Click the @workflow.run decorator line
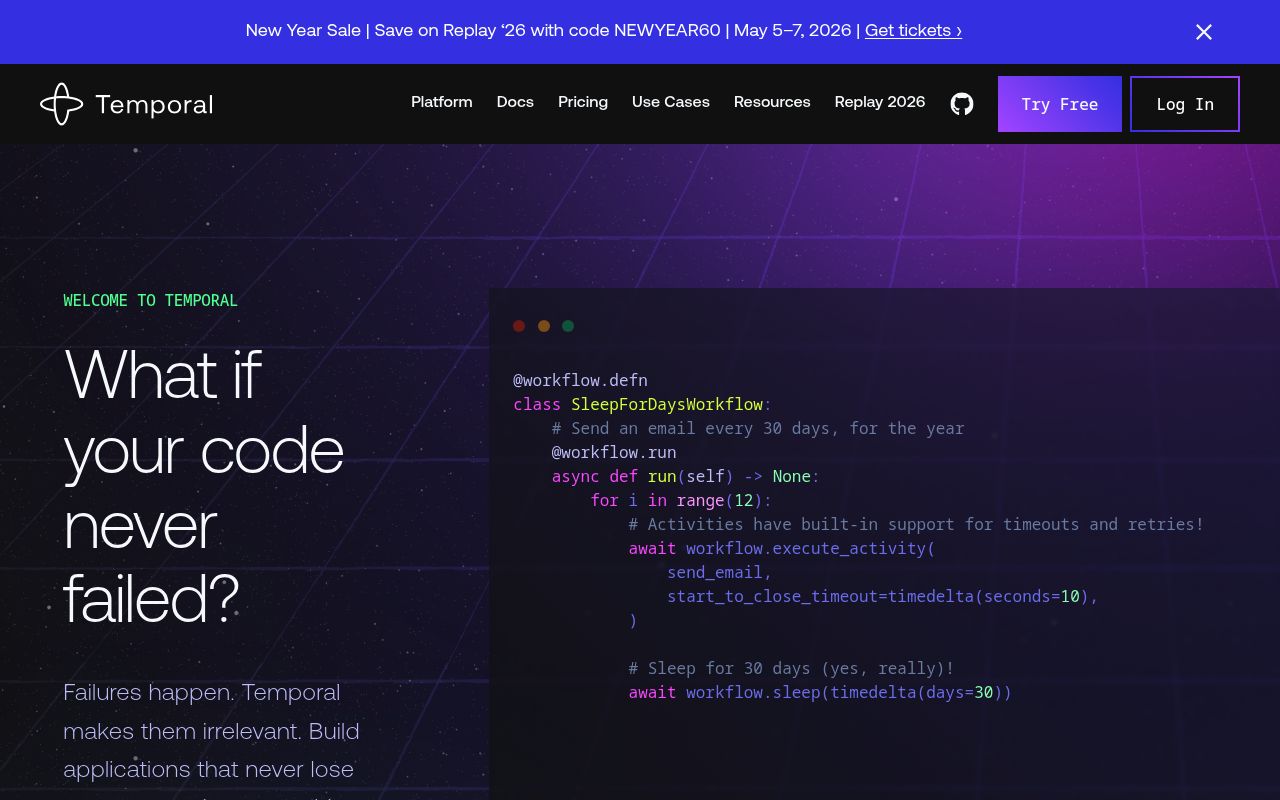The height and width of the screenshot is (800, 1280). pos(614,452)
